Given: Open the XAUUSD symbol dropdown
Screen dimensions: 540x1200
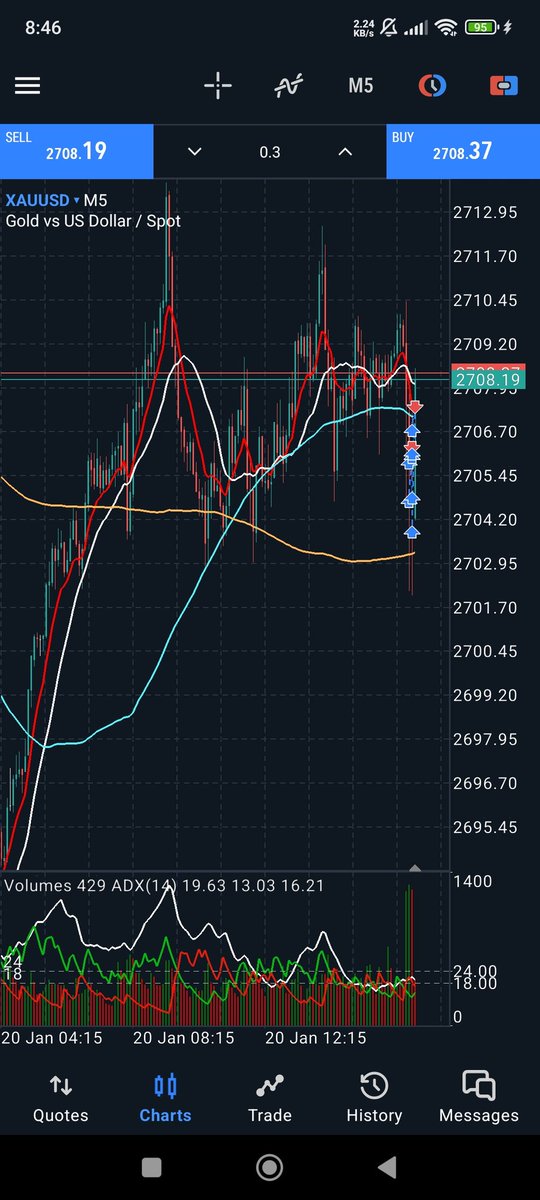Looking at the screenshot, I should 43,200.
